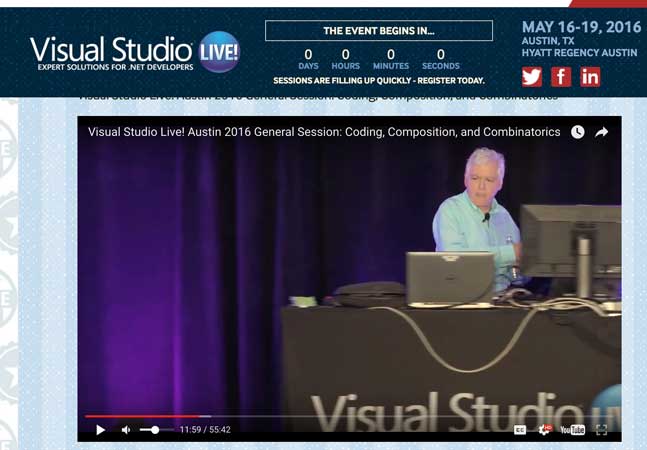The image size is (647, 450).
Task: Click the Visual Studio Live! logo
Action: click(135, 50)
